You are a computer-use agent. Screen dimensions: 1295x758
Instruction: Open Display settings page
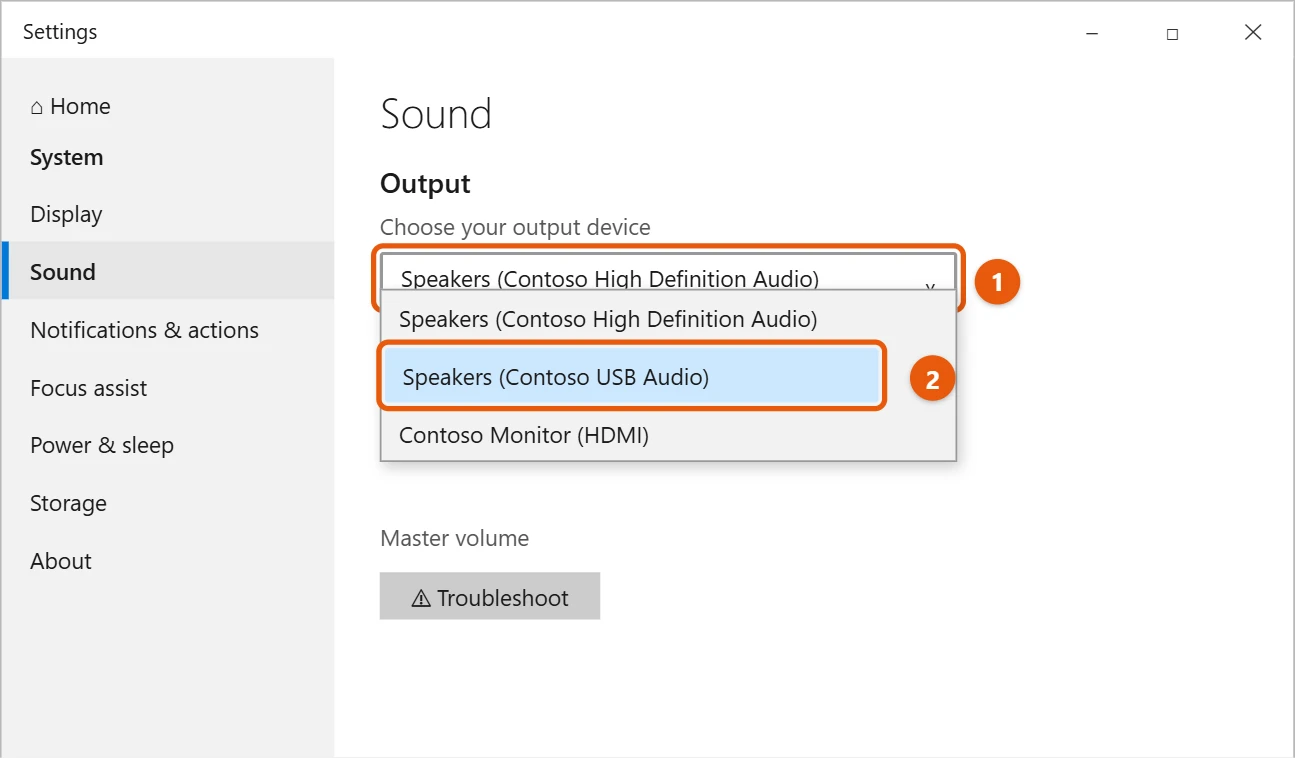(x=66, y=214)
